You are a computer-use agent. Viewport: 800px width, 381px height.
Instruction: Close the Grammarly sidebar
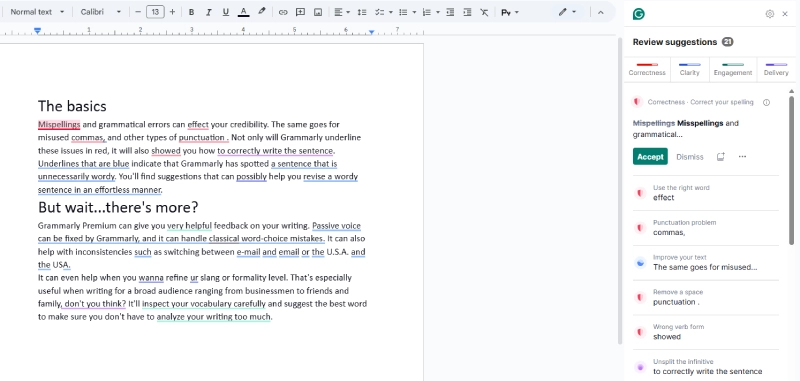[785, 14]
